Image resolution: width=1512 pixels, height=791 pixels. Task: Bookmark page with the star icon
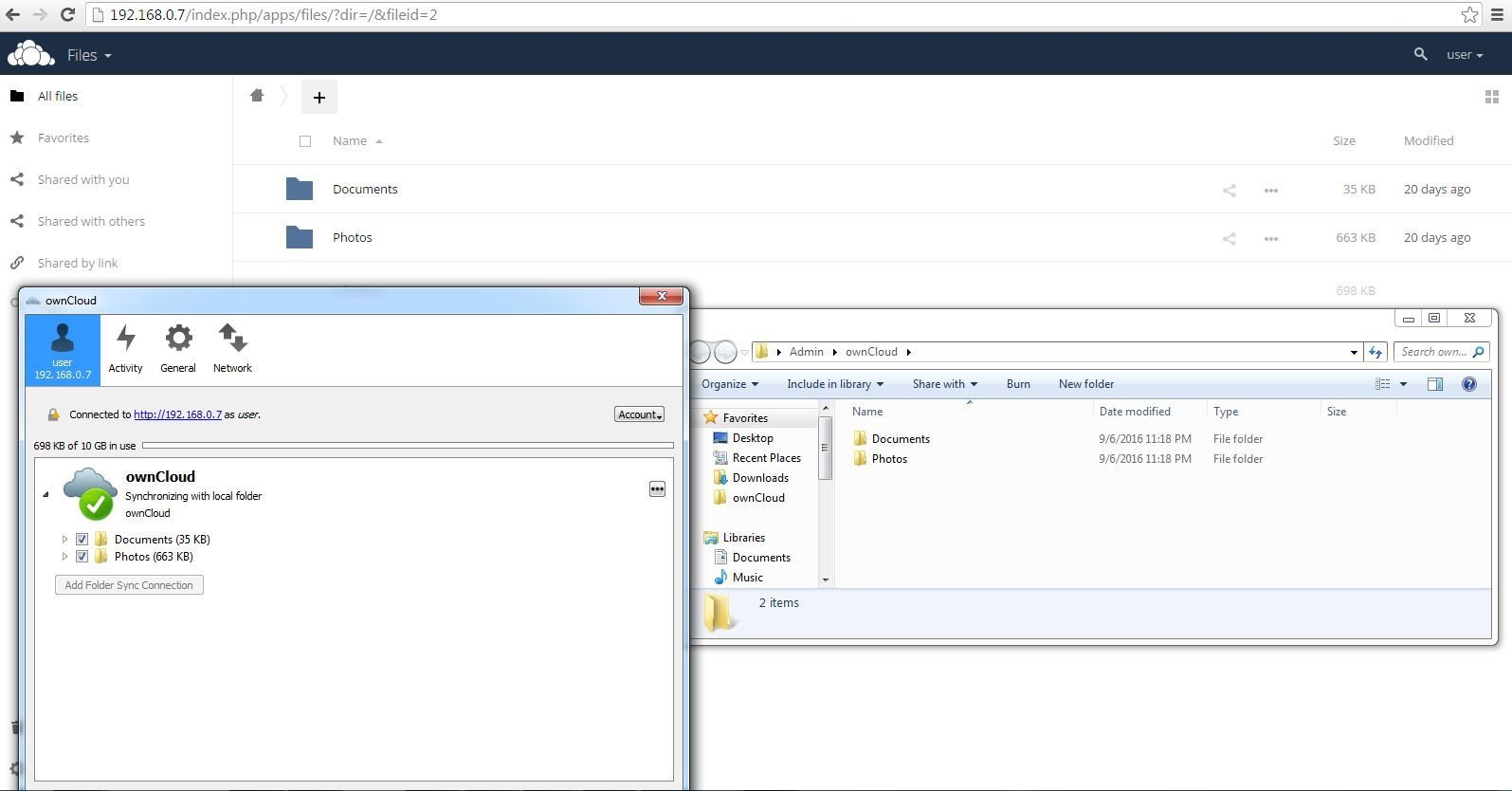pos(1469,14)
